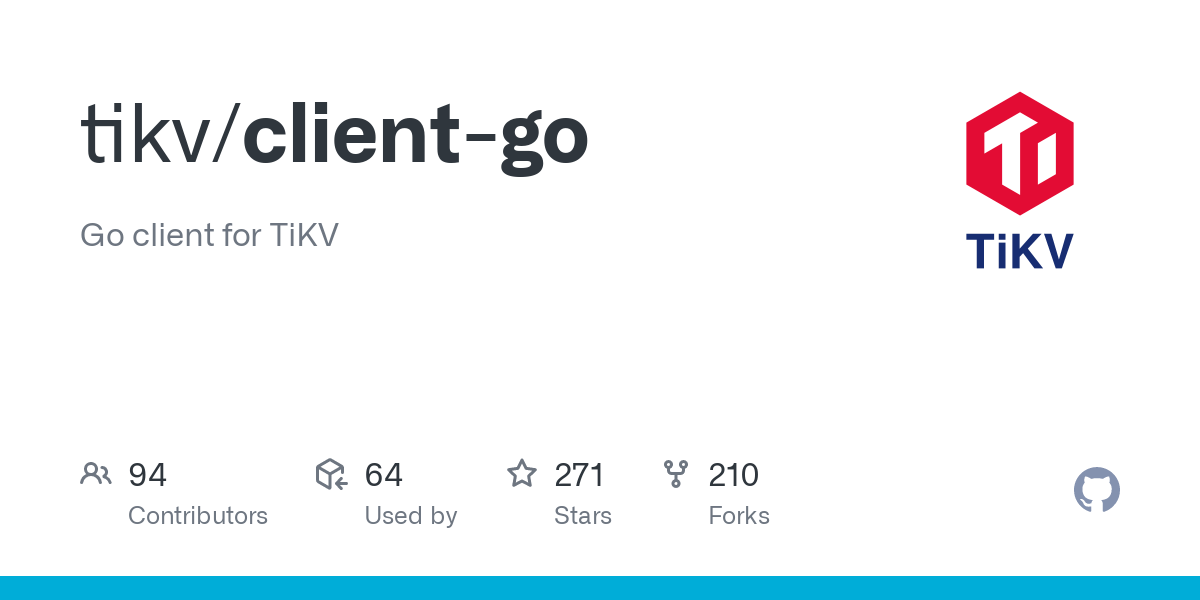The height and width of the screenshot is (600, 1200).
Task: Click the Stars star icon
Action: click(522, 474)
